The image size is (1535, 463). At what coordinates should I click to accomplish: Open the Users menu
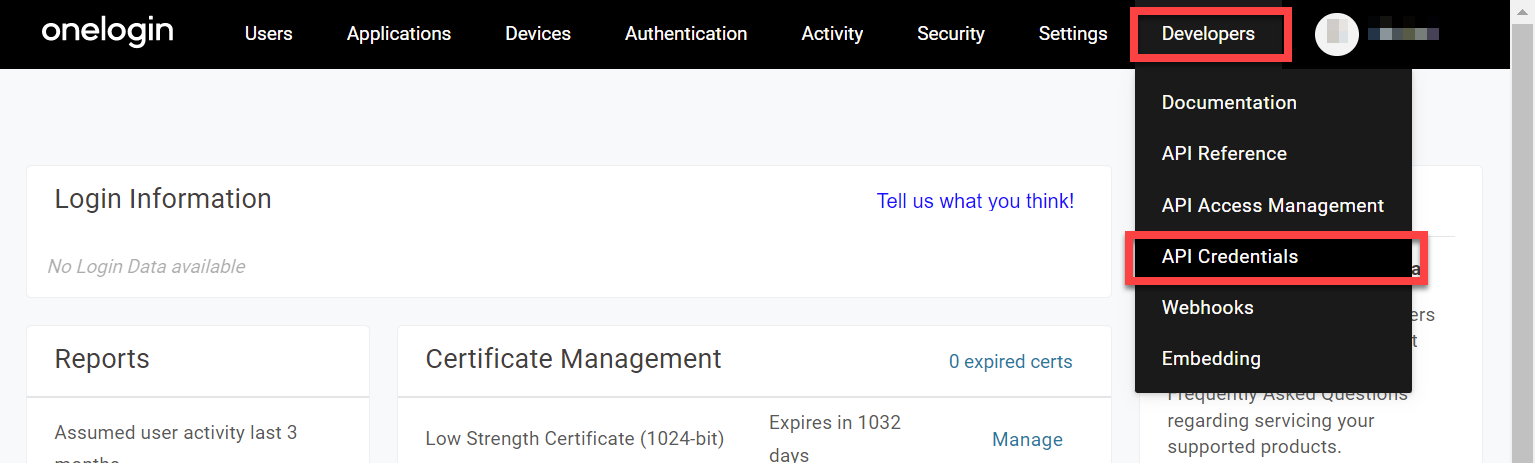click(268, 34)
